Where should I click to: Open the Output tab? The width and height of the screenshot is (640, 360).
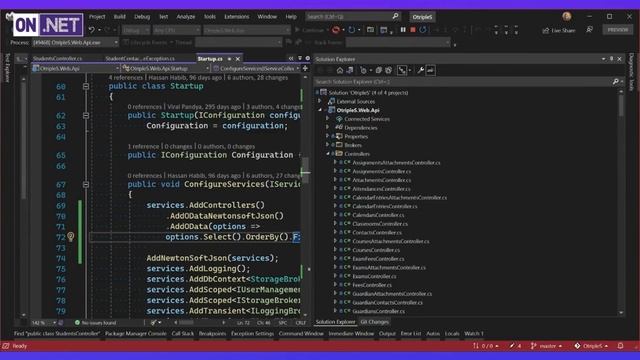click(x=387, y=333)
